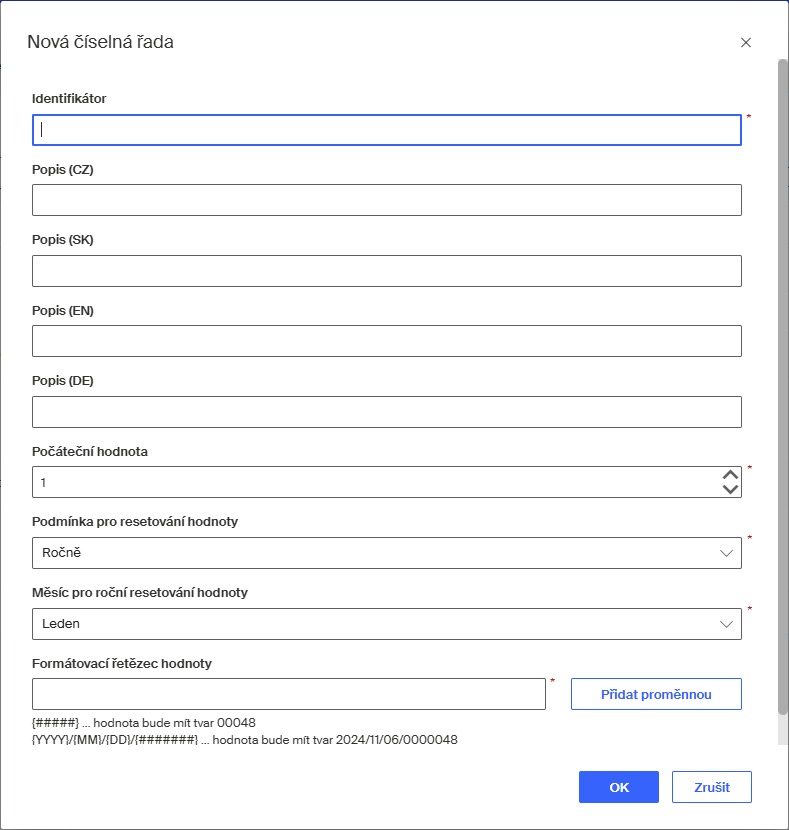
Task: Confirm the dialog with OK
Action: (x=618, y=787)
